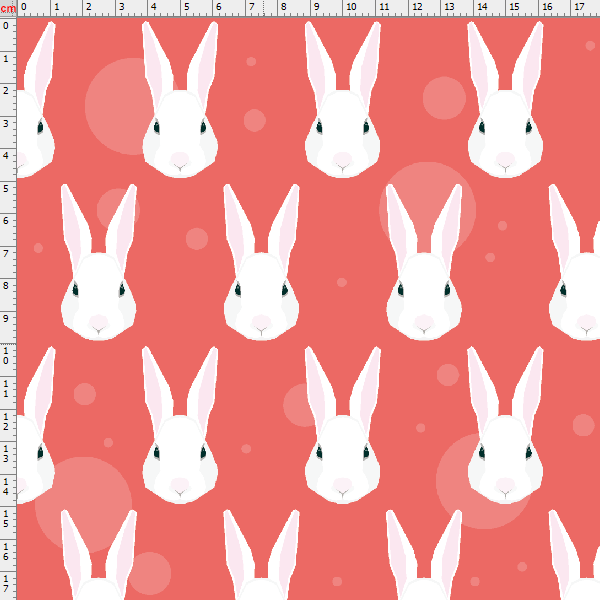Viewport: 600px width, 600px height.
Task: Click the 10 mark on the horizontal ruler
Action: tap(351, 7)
